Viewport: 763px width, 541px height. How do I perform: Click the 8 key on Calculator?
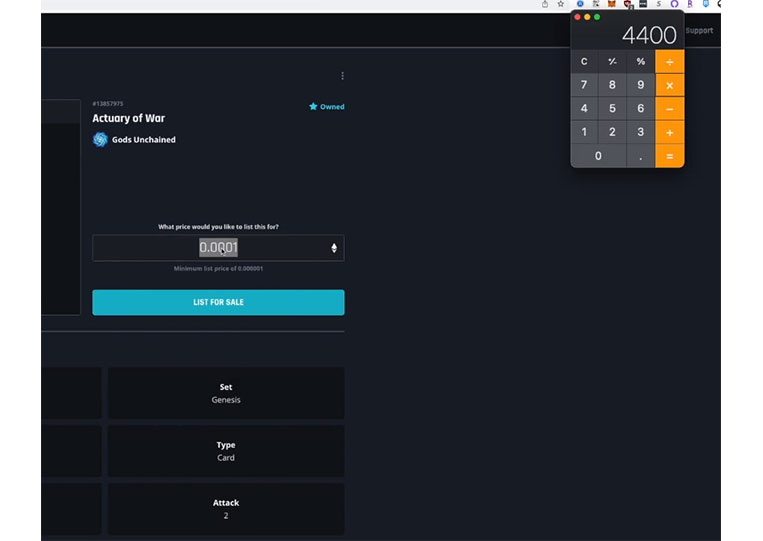[x=612, y=85]
